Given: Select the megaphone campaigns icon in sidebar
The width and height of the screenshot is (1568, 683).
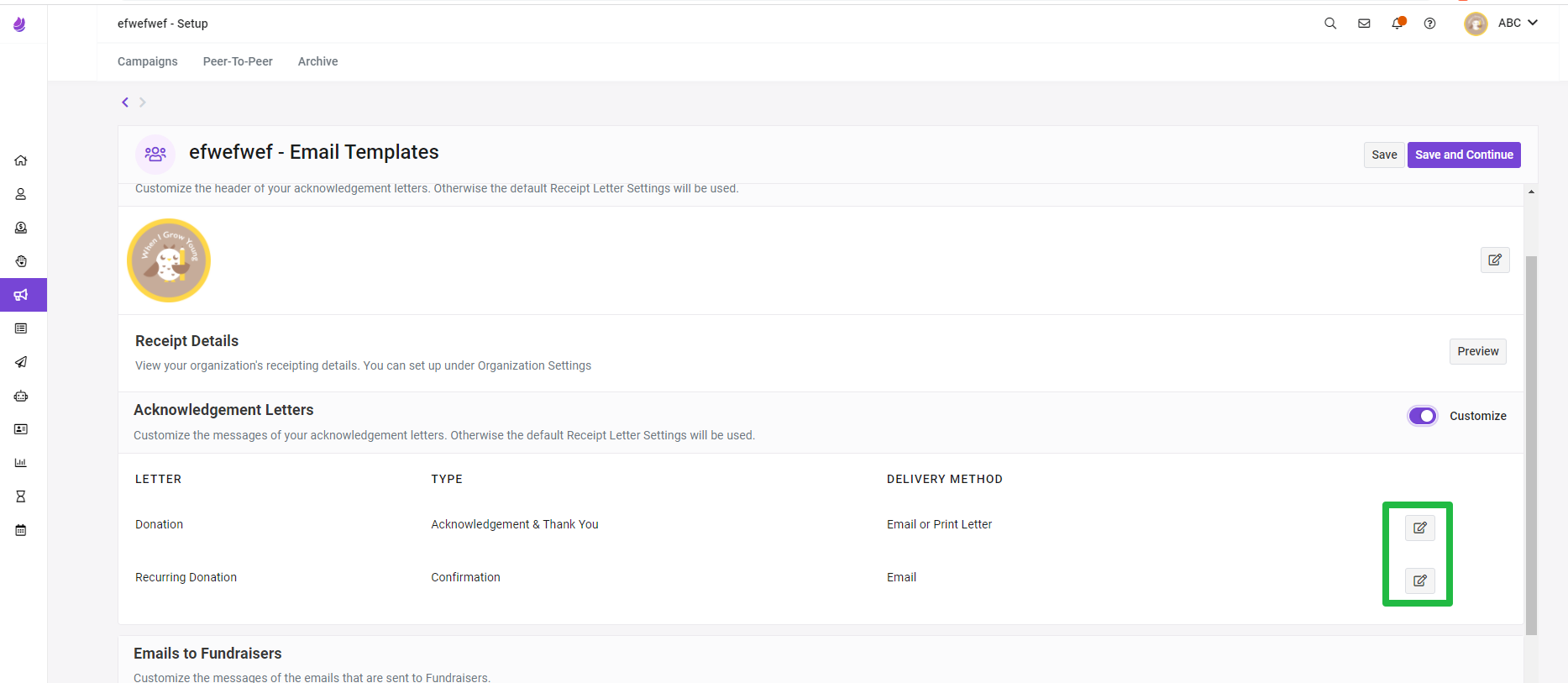Looking at the screenshot, I should tap(21, 295).
